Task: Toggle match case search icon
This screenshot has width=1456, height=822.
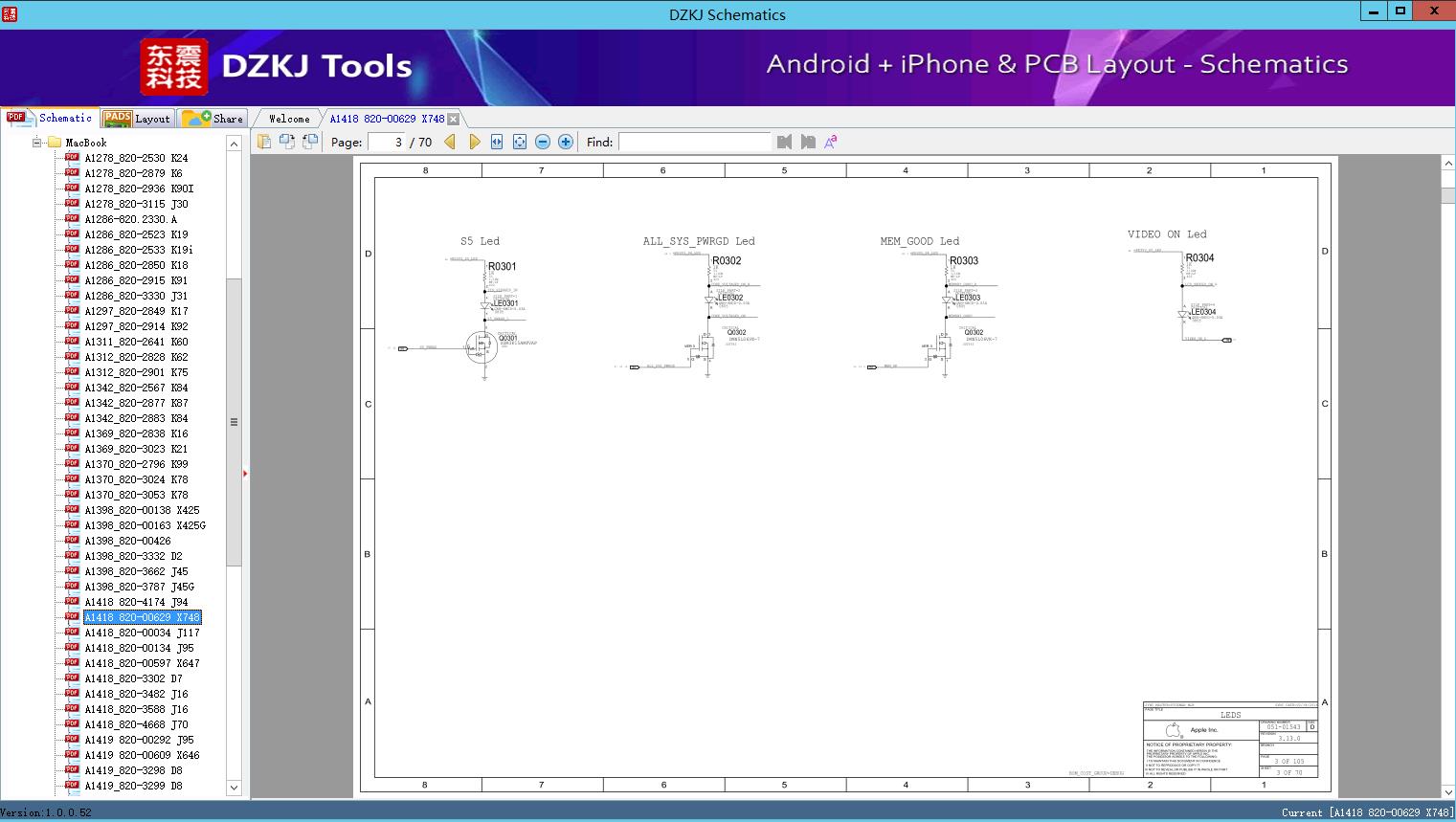Action: 831,142
